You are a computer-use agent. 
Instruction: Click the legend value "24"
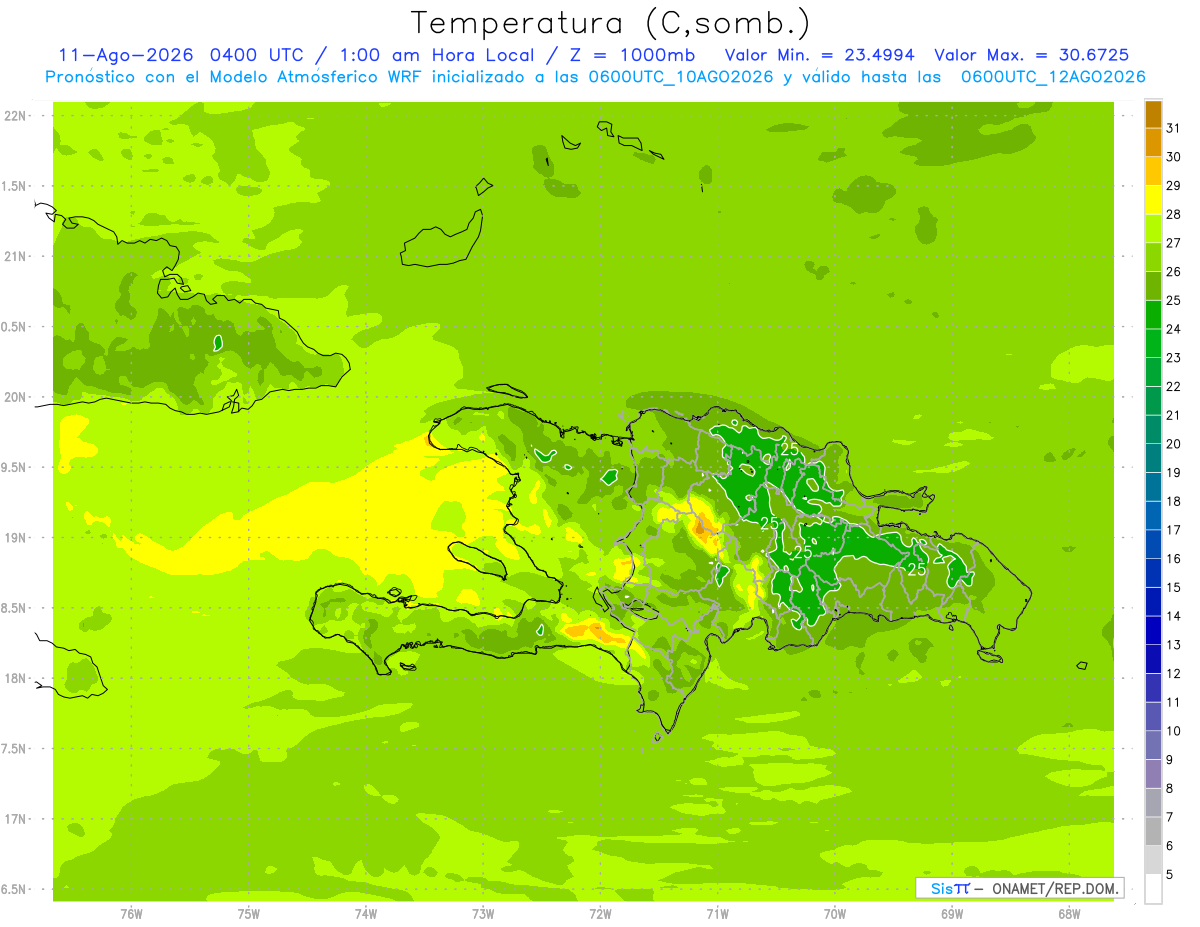(1173, 329)
